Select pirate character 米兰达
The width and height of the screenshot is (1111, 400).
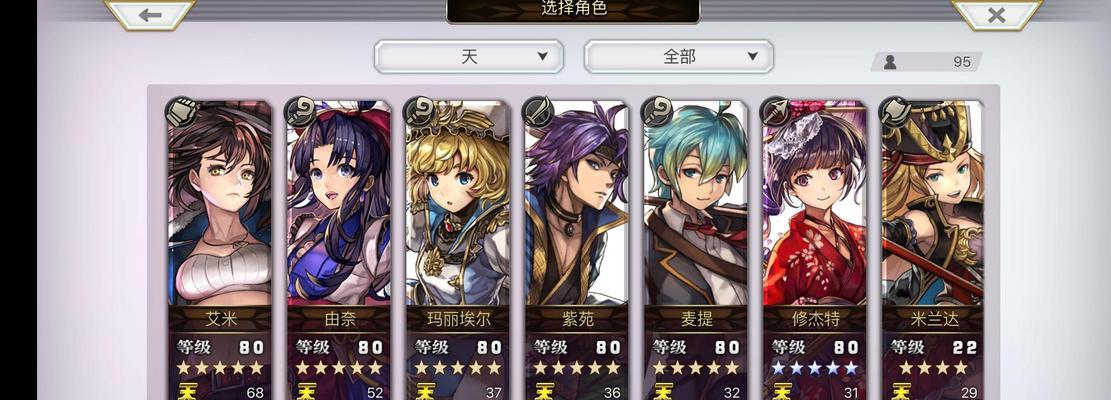[933, 249]
